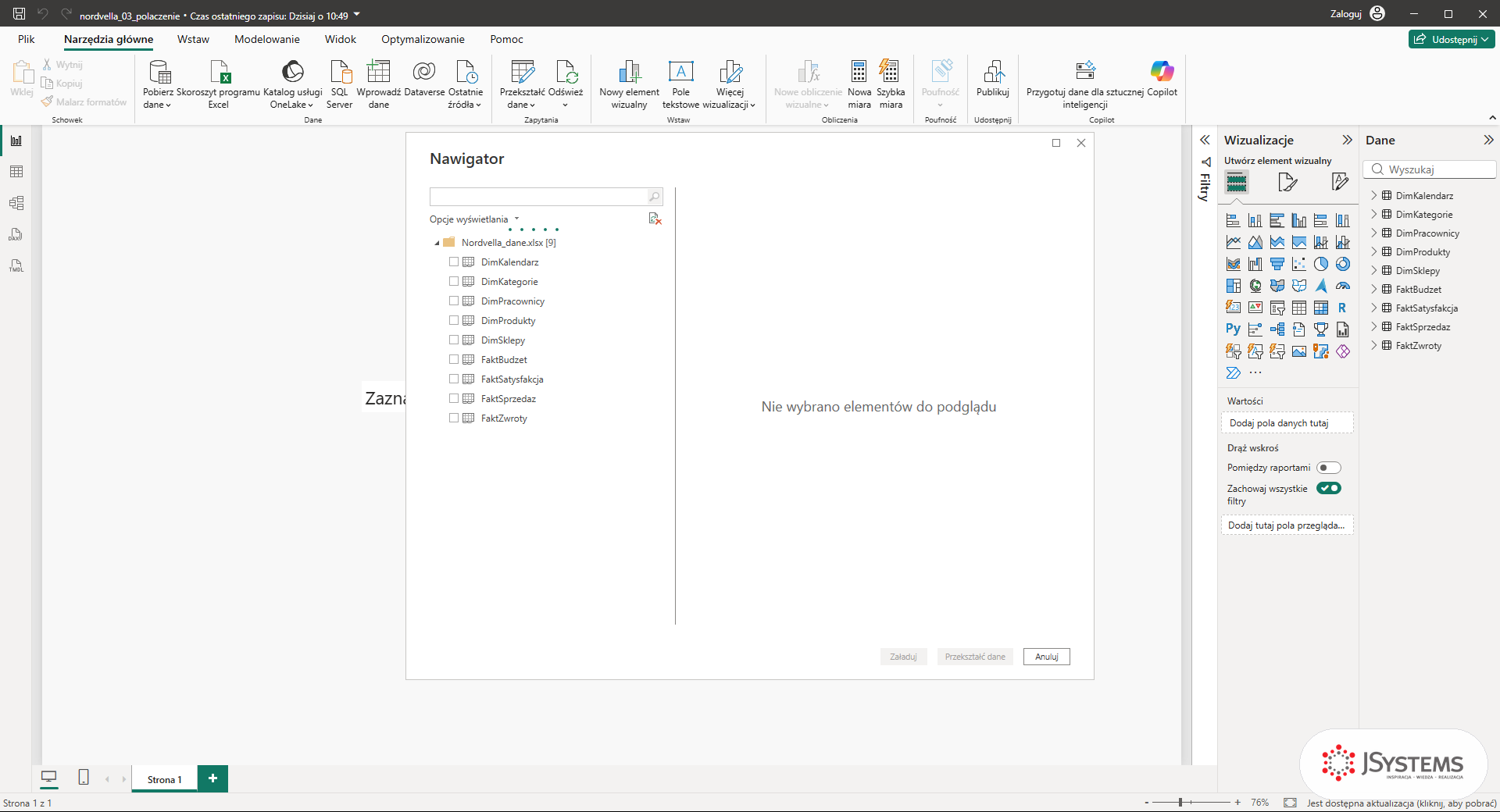Click the SQL Server icon
Screen dimensions: 1500x812
340,72
